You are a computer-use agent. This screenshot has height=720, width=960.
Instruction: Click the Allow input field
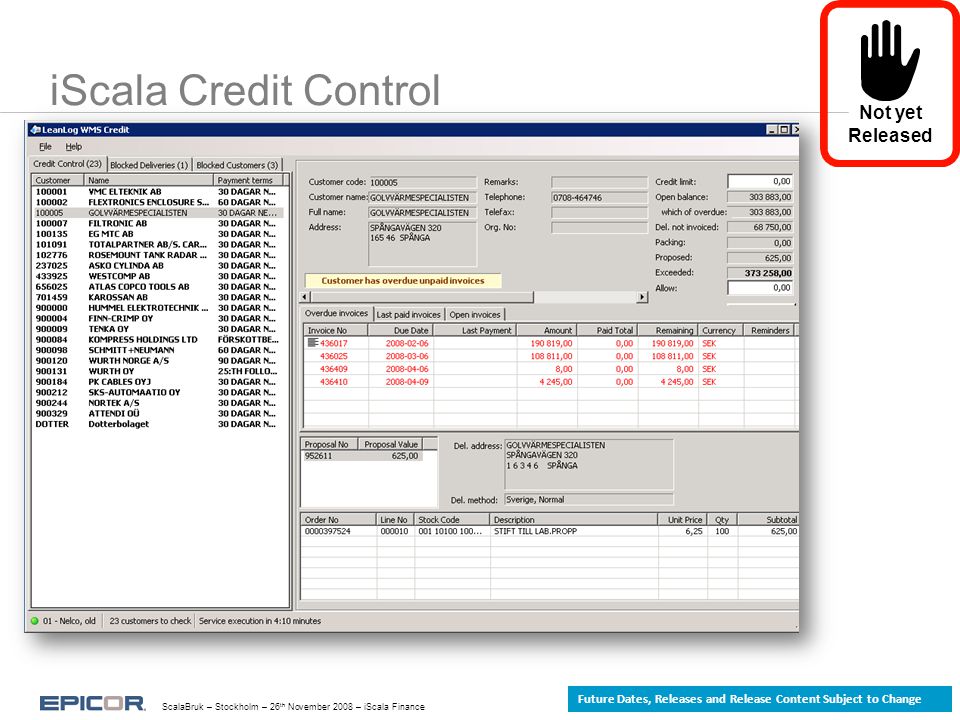[x=760, y=288]
